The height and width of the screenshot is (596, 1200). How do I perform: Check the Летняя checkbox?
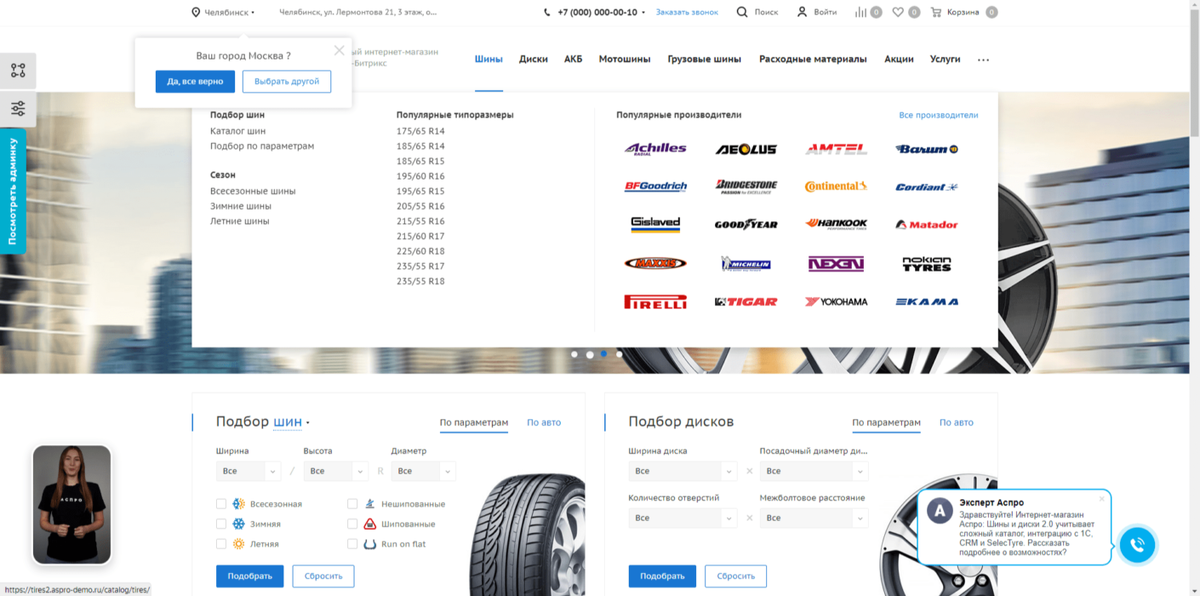pyautogui.click(x=221, y=544)
